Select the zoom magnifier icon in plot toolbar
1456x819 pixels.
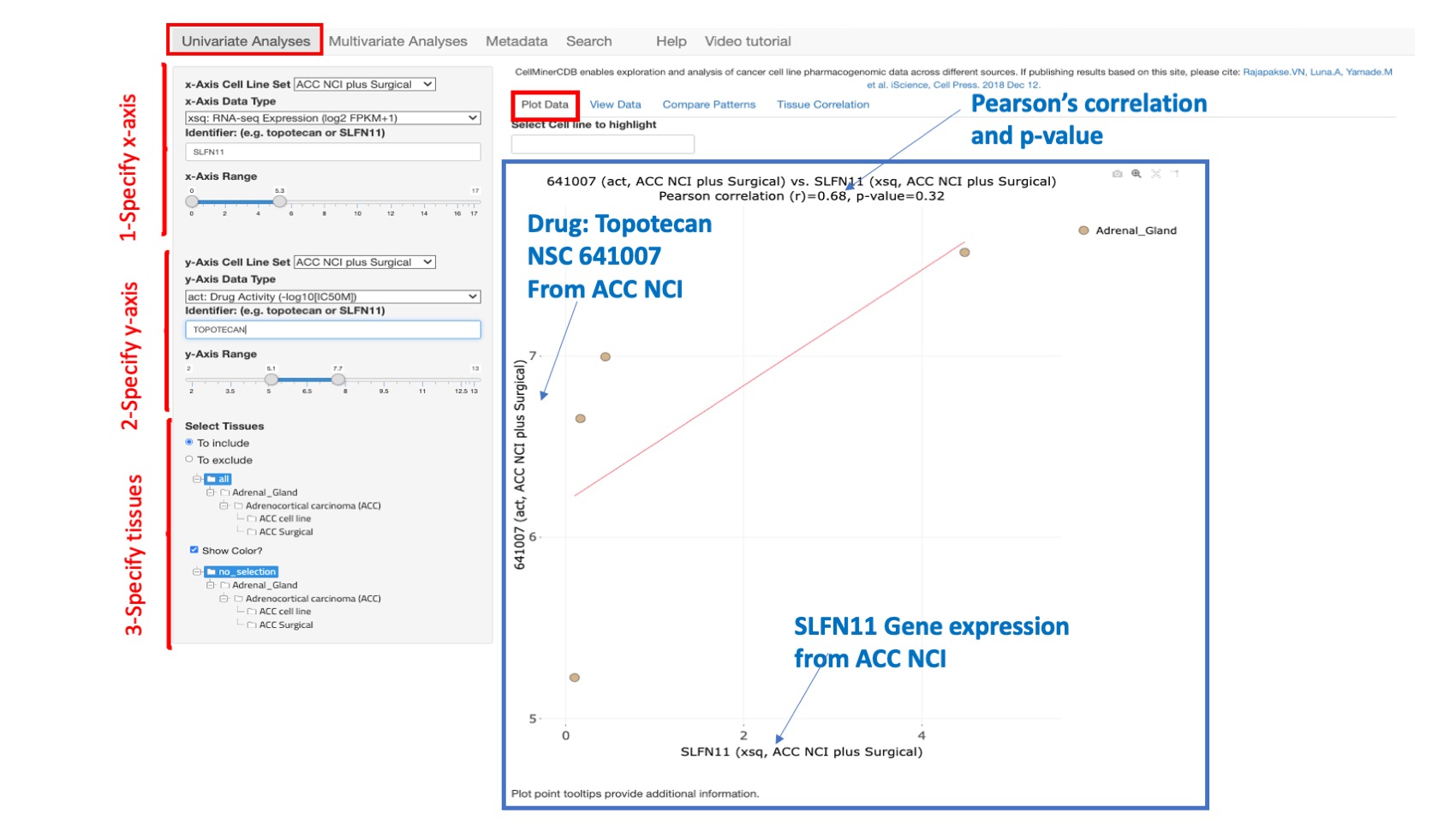click(1137, 173)
